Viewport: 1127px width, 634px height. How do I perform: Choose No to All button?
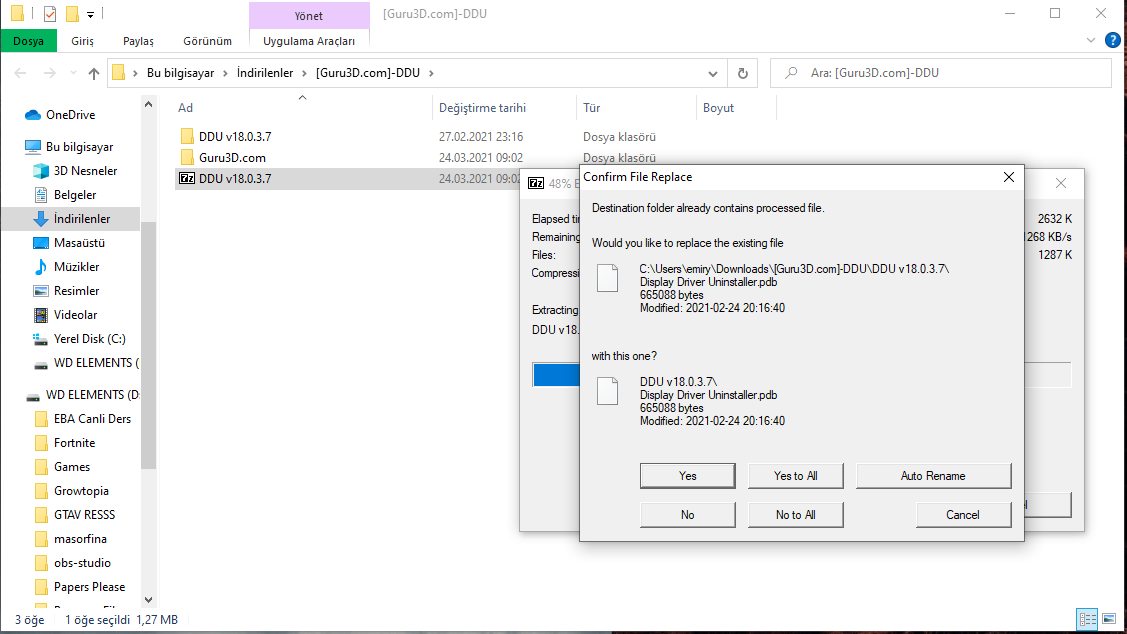point(795,515)
